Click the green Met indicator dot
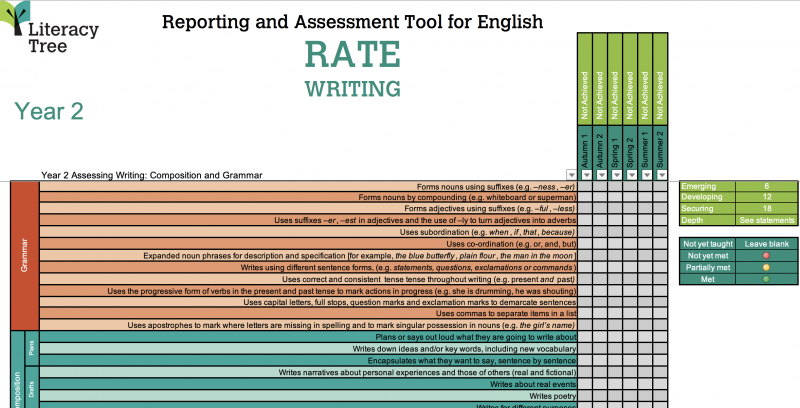The height and width of the screenshot is (408, 800). (766, 279)
